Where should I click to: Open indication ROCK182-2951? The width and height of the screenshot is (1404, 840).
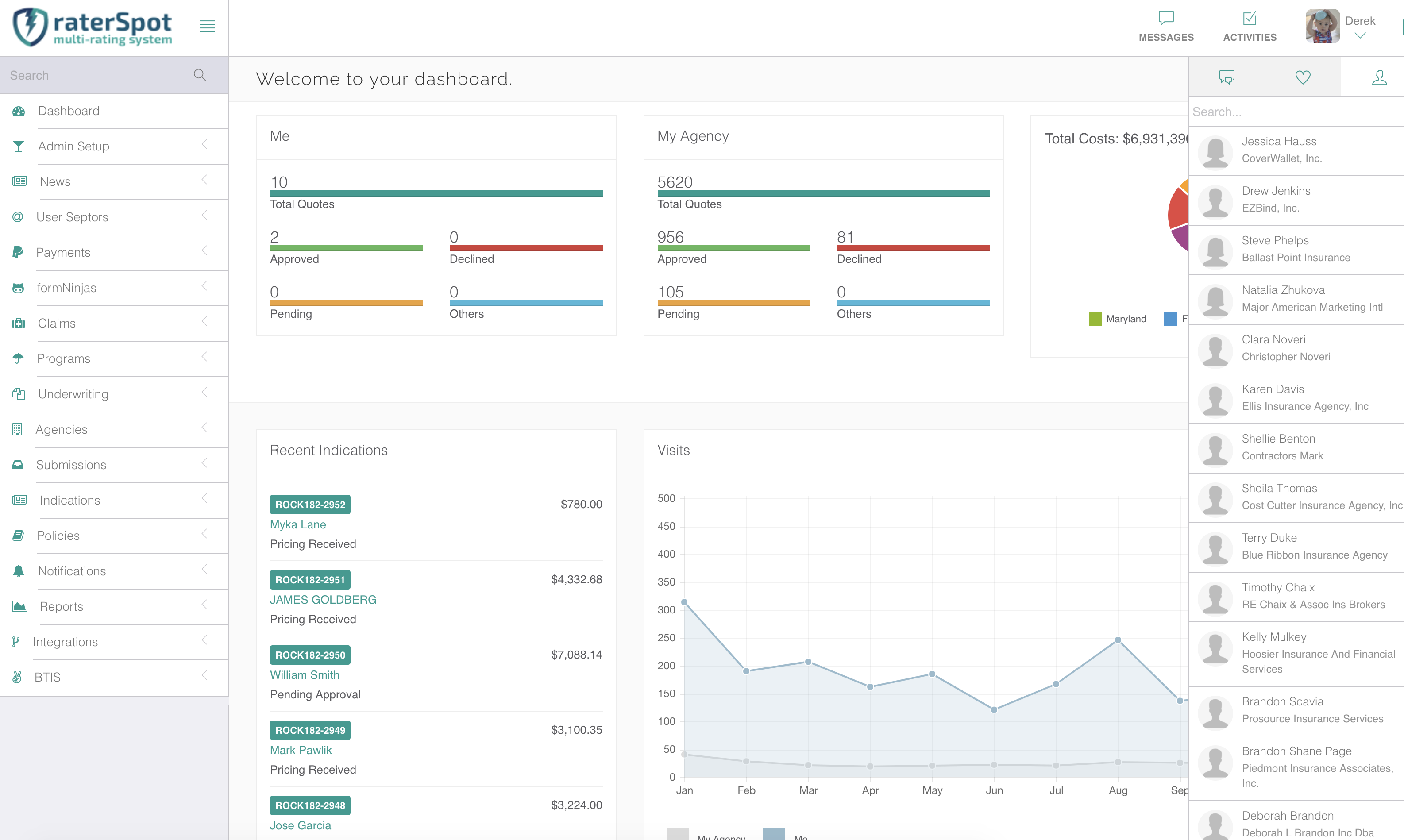(x=310, y=580)
